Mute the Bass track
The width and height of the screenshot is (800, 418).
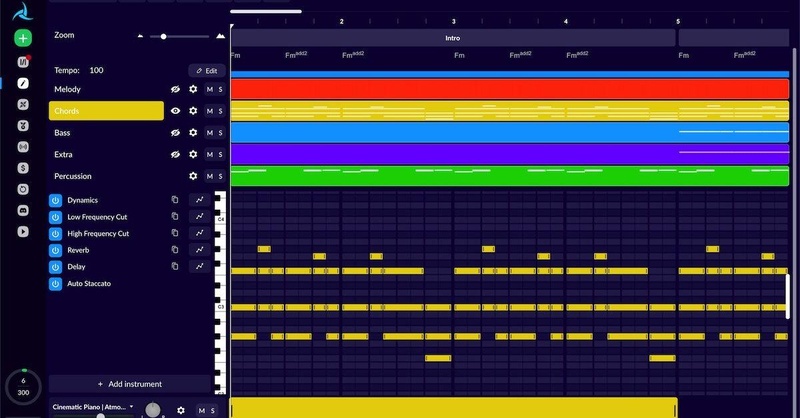[209, 133]
